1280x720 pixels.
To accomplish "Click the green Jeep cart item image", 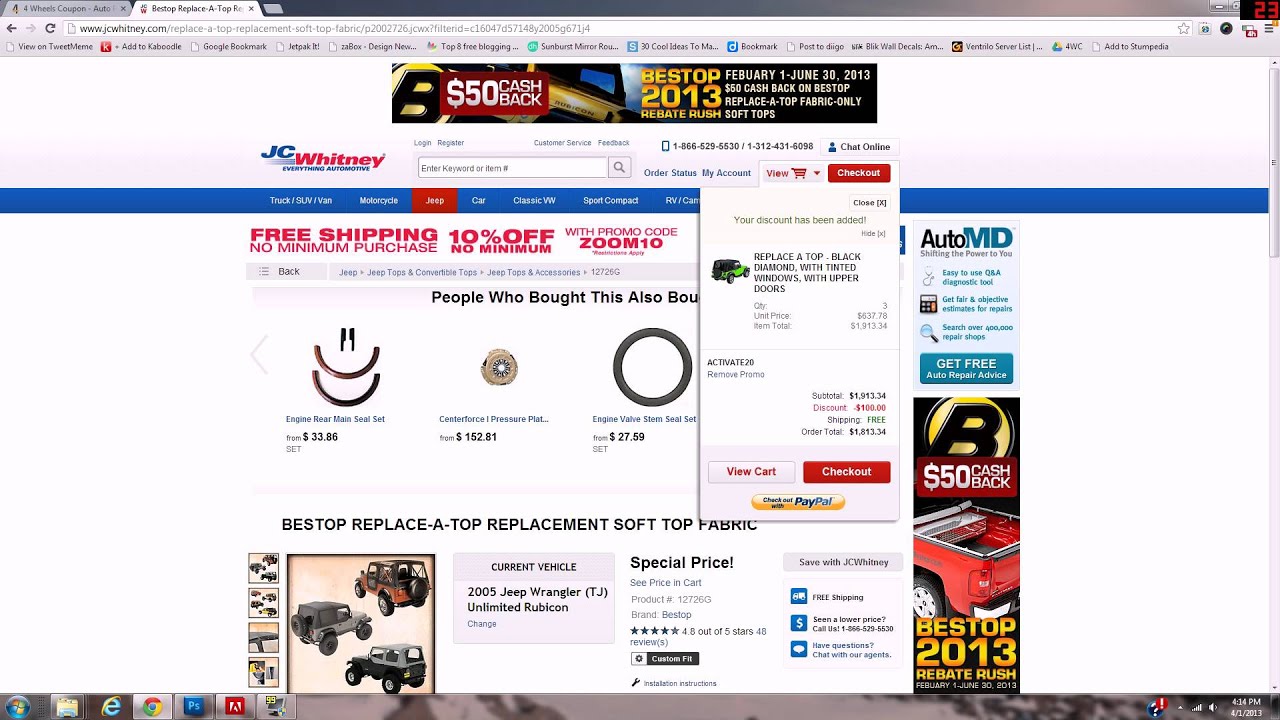I will (x=730, y=270).
